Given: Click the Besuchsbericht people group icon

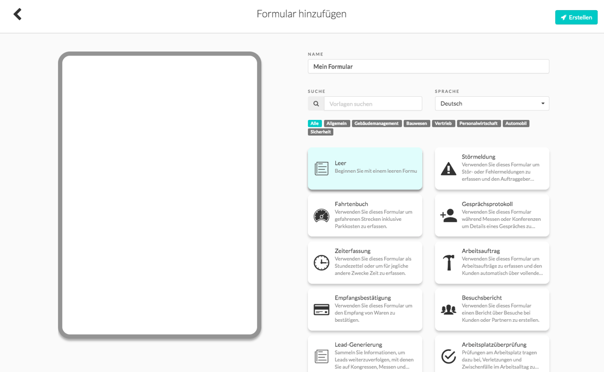Looking at the screenshot, I should [x=448, y=310].
